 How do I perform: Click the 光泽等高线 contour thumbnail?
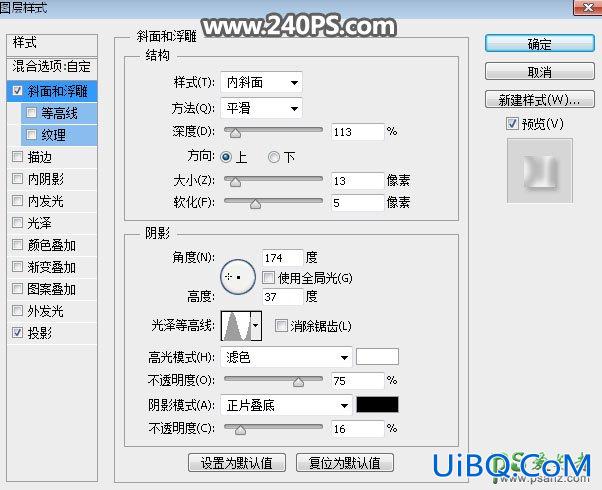pyautogui.click(x=236, y=326)
